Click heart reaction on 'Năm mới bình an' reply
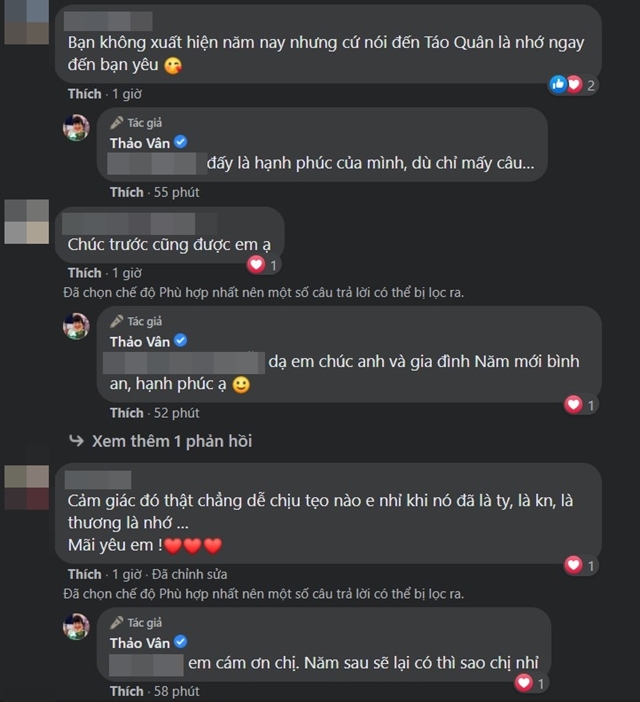 pyautogui.click(x=574, y=405)
